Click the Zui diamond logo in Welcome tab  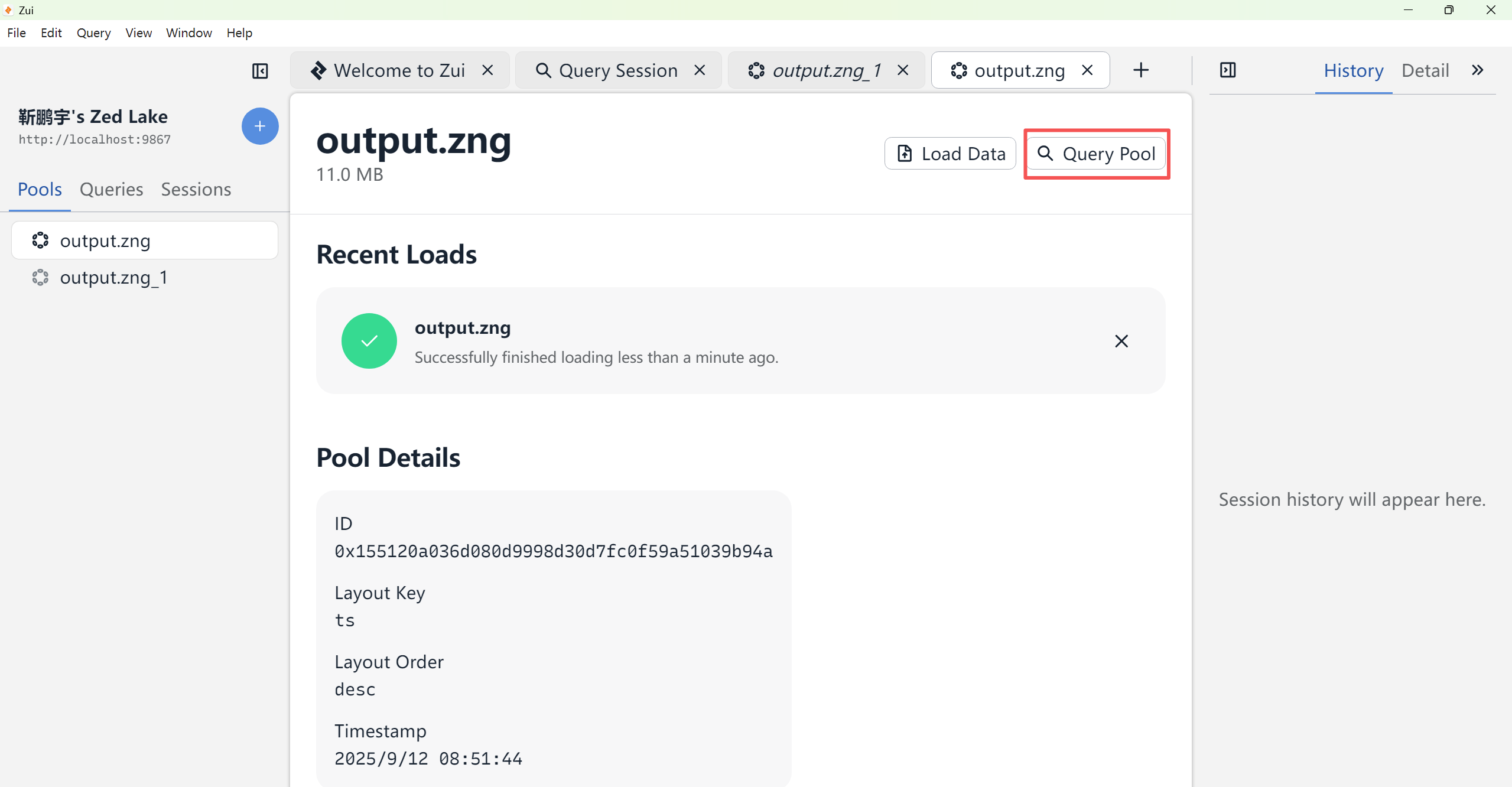click(318, 70)
